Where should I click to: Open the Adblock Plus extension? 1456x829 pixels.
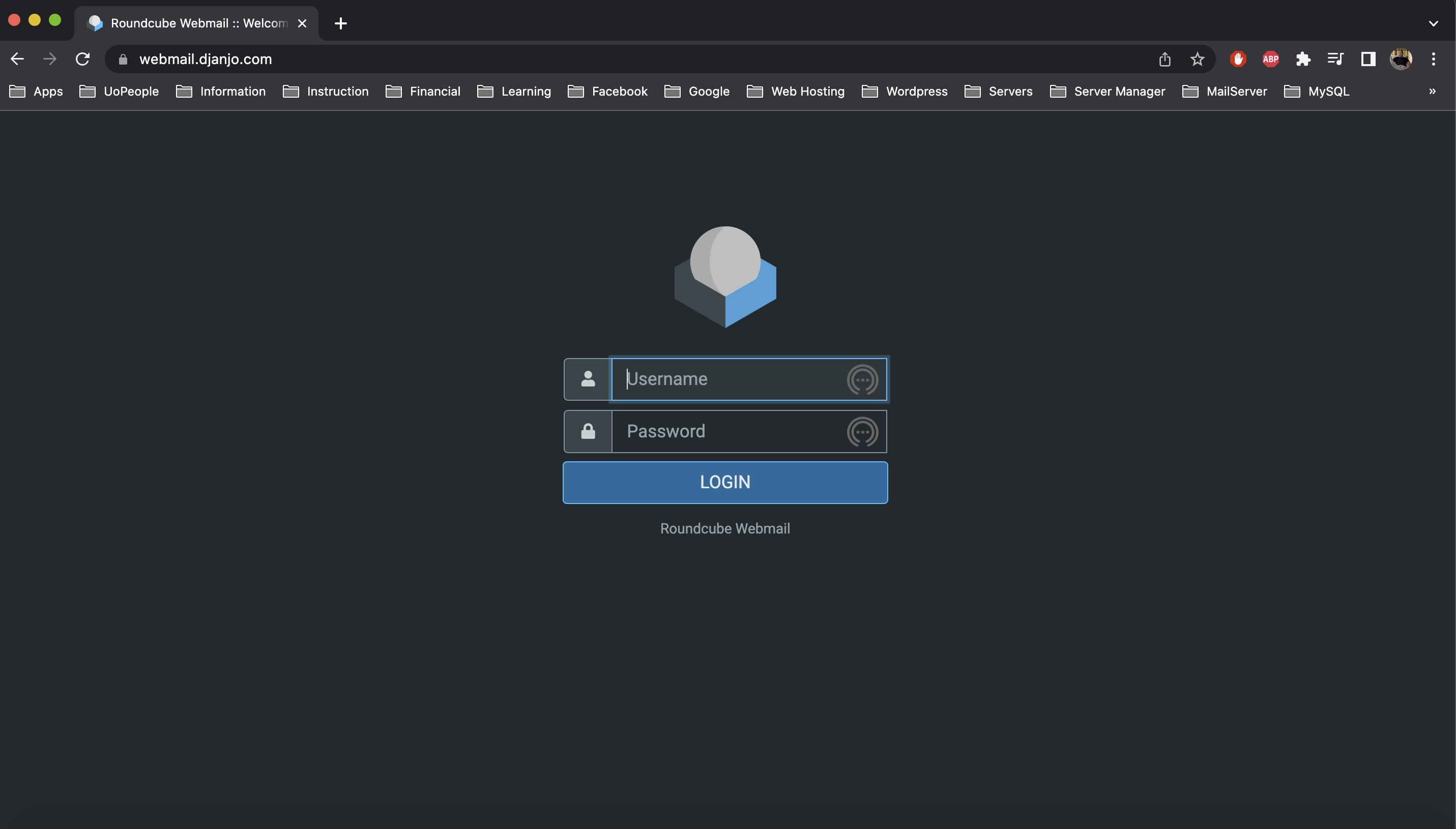(x=1270, y=58)
